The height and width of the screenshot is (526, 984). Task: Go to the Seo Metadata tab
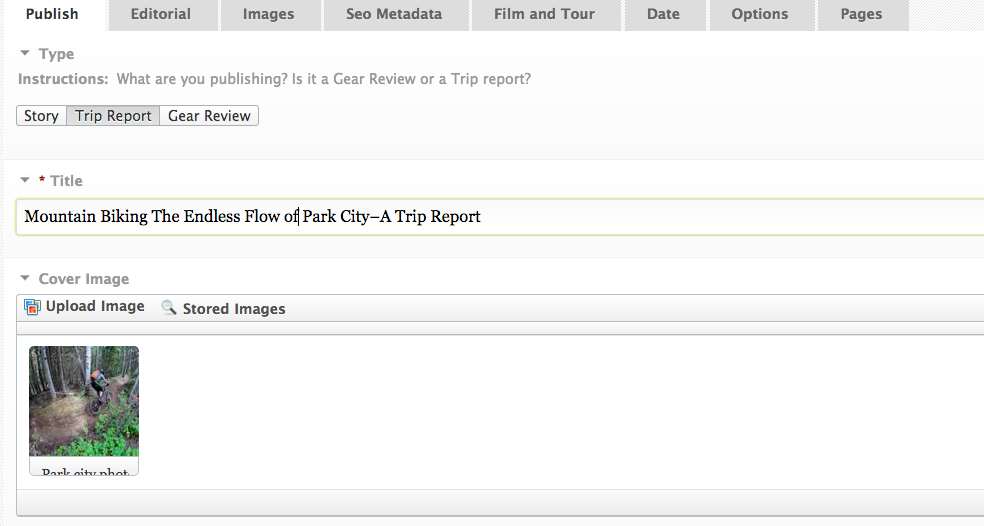click(x=394, y=14)
